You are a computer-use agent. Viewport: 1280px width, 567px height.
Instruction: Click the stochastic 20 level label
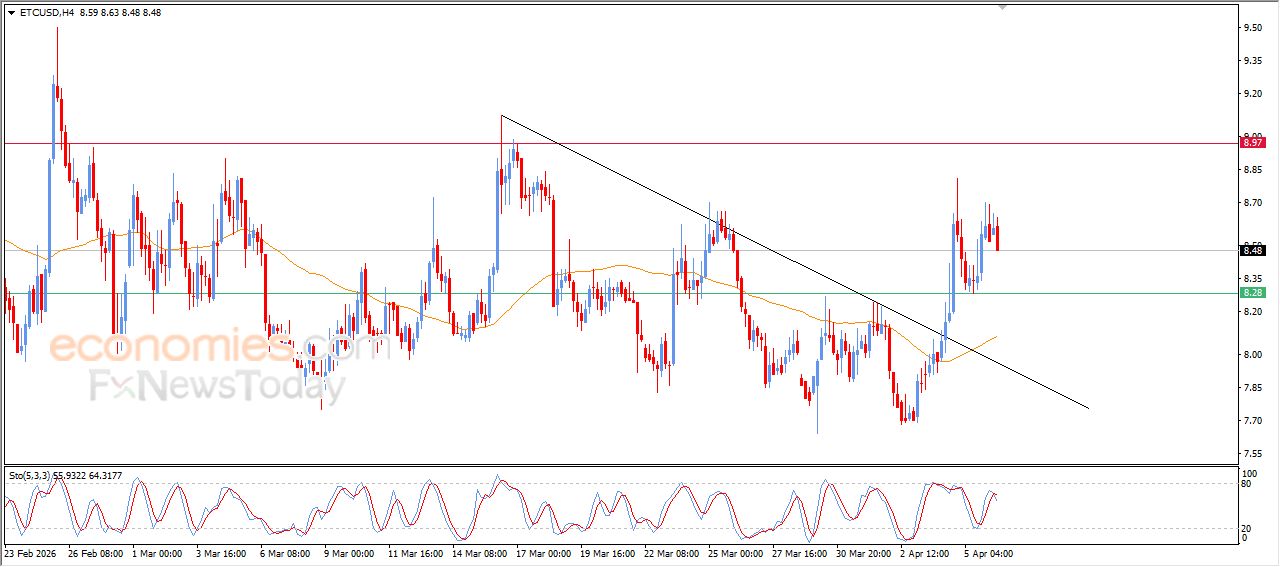click(1246, 528)
